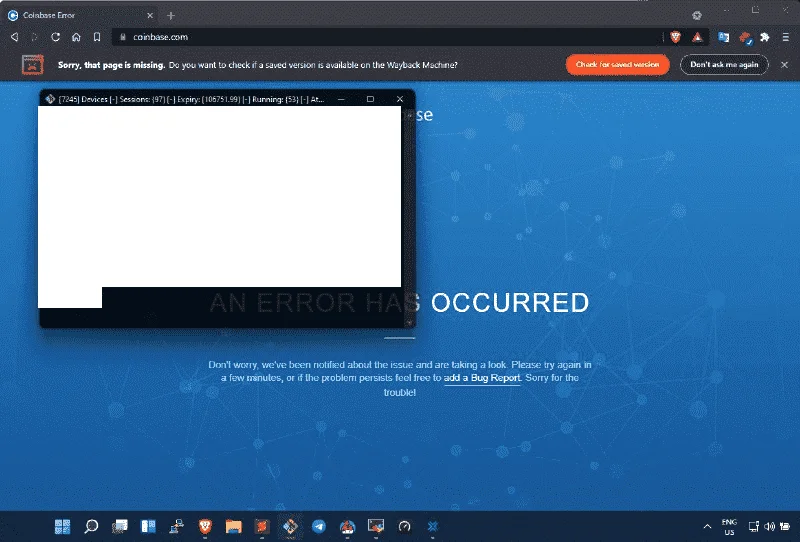
Task: Open the extensions puzzle-piece menu
Action: click(x=764, y=37)
